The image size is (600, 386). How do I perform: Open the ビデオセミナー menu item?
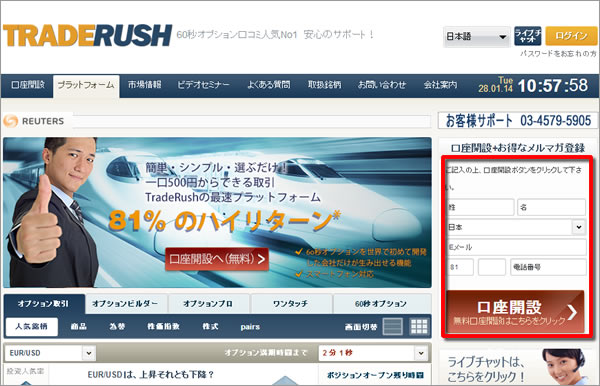(x=203, y=85)
